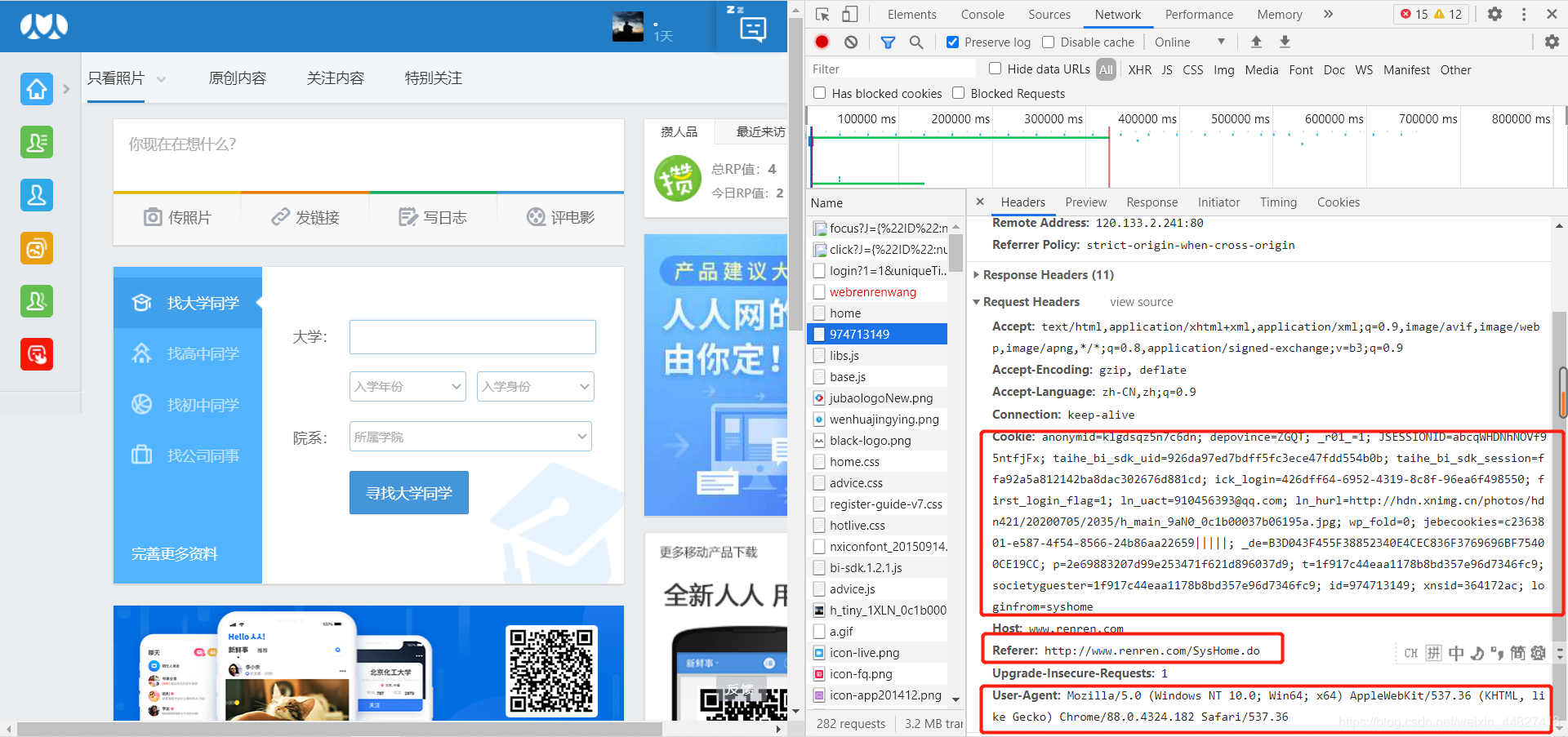This screenshot has height=737, width=1568.
Task: Click the errors and warnings counter badge
Action: (x=1431, y=14)
